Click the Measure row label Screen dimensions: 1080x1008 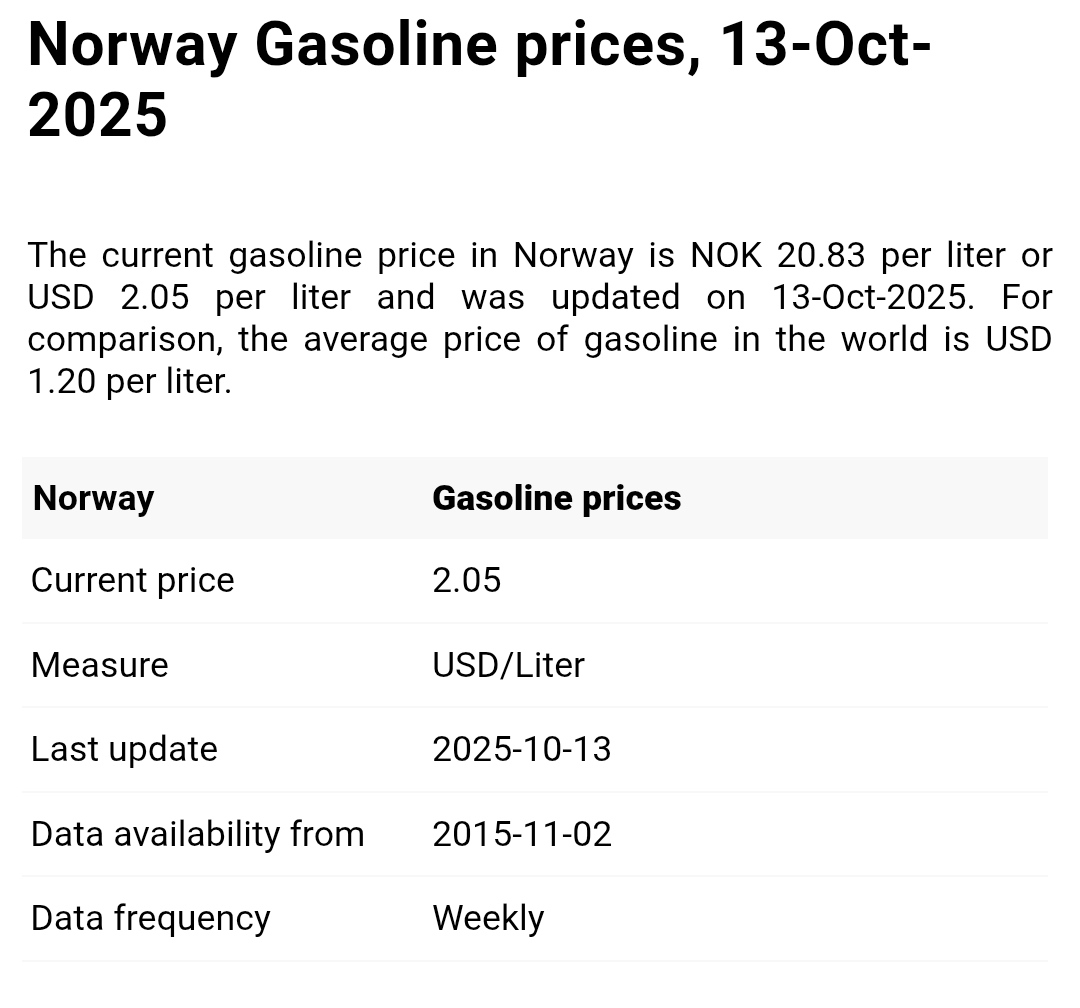[x=100, y=665]
